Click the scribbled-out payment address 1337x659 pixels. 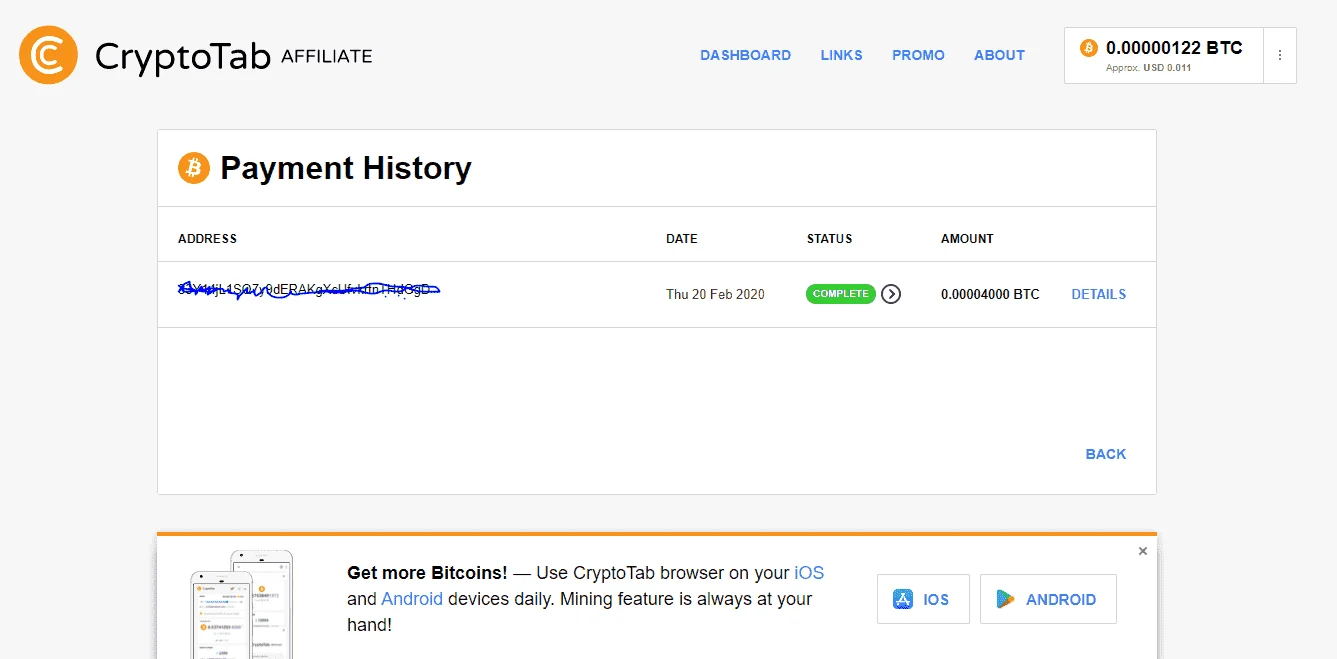pos(309,289)
